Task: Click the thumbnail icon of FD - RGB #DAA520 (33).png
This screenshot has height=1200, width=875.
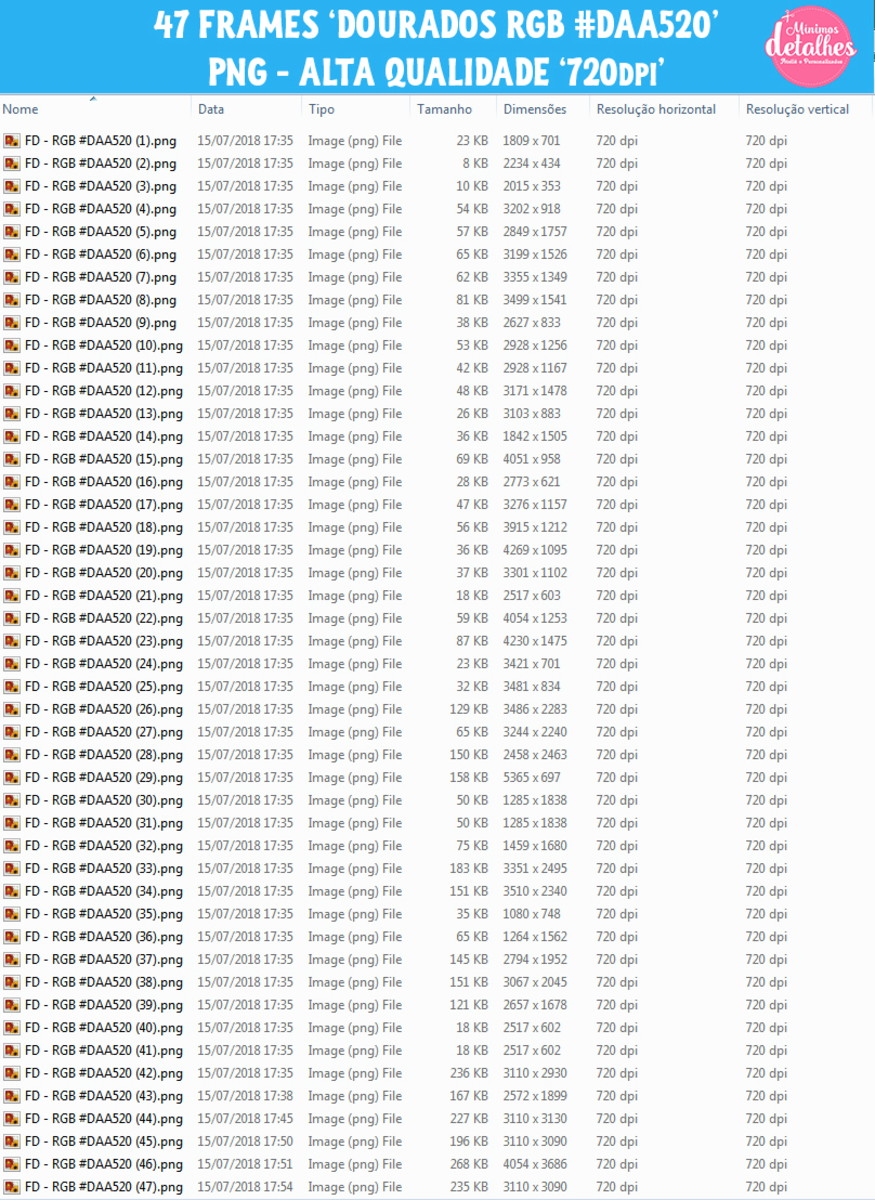Action: coord(12,868)
